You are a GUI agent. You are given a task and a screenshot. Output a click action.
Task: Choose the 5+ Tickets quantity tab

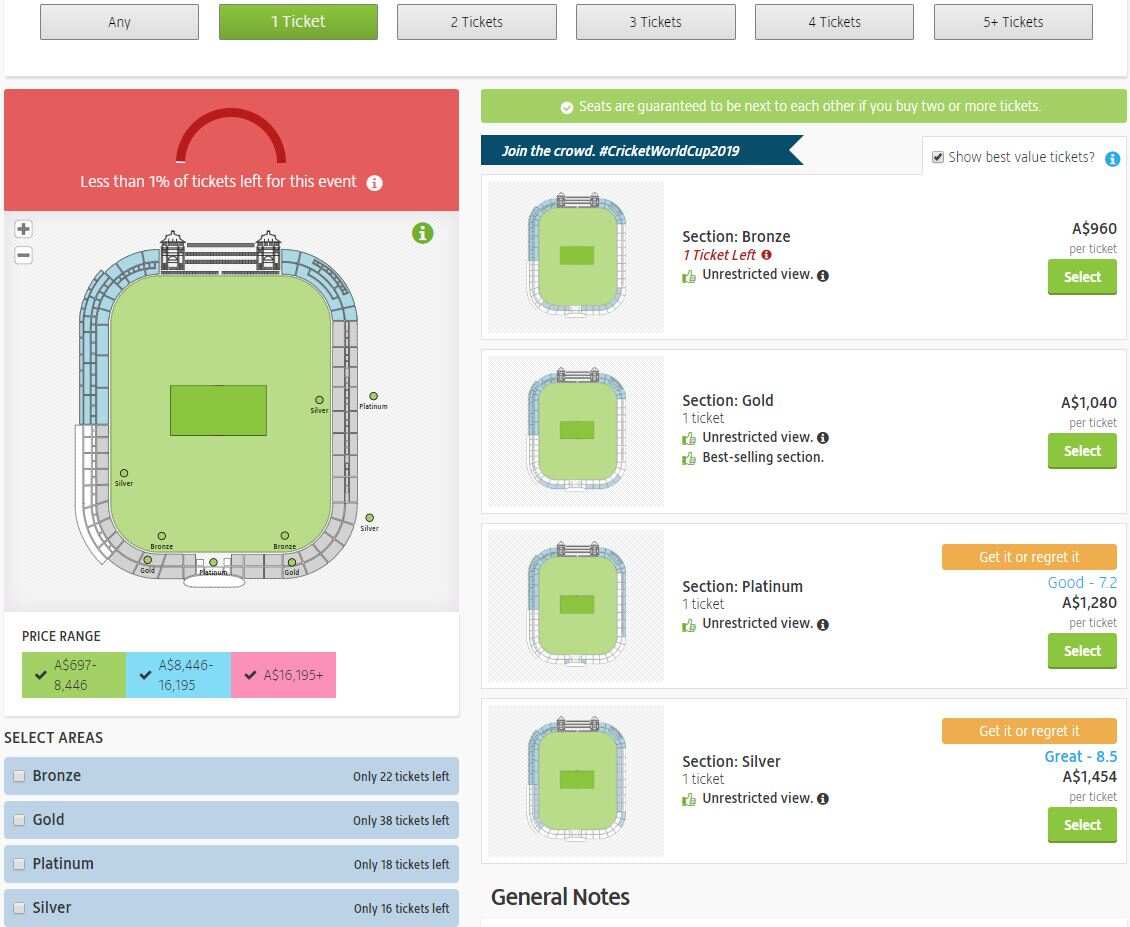1012,22
